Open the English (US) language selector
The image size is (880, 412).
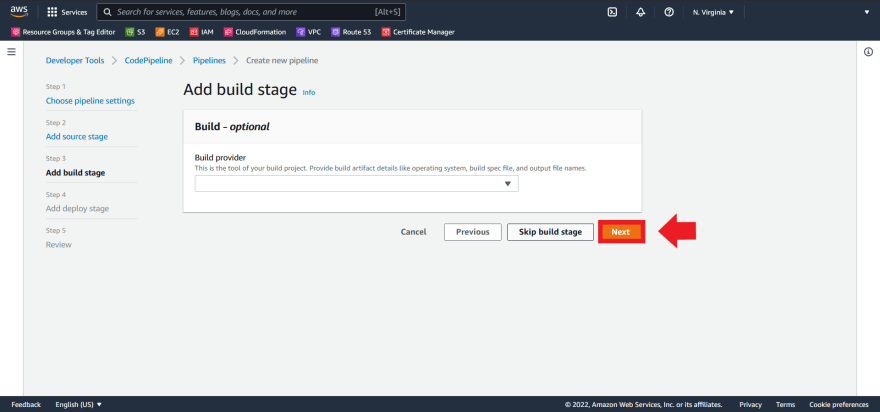tap(79, 404)
